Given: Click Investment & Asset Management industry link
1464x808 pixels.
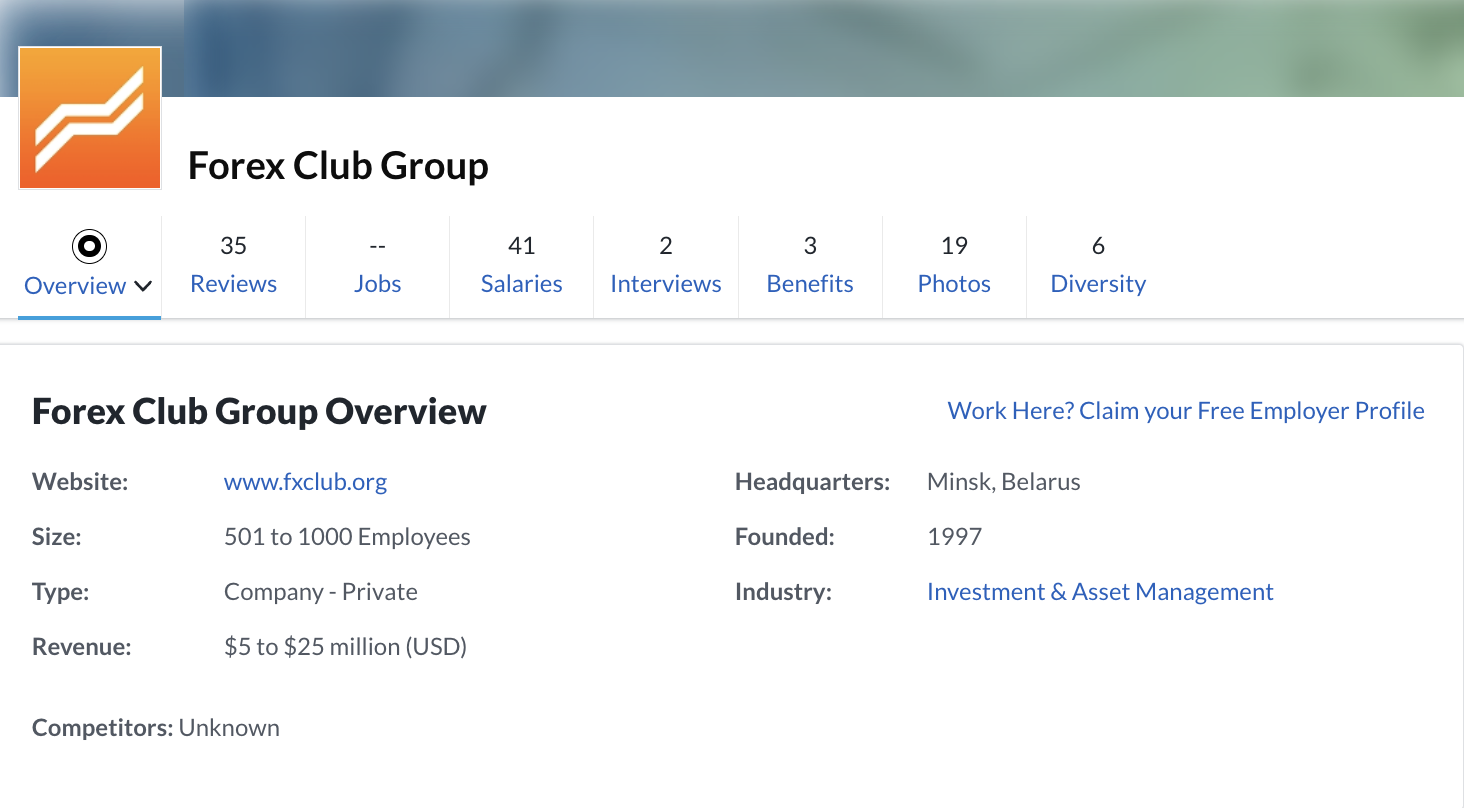Looking at the screenshot, I should tap(1100, 592).
